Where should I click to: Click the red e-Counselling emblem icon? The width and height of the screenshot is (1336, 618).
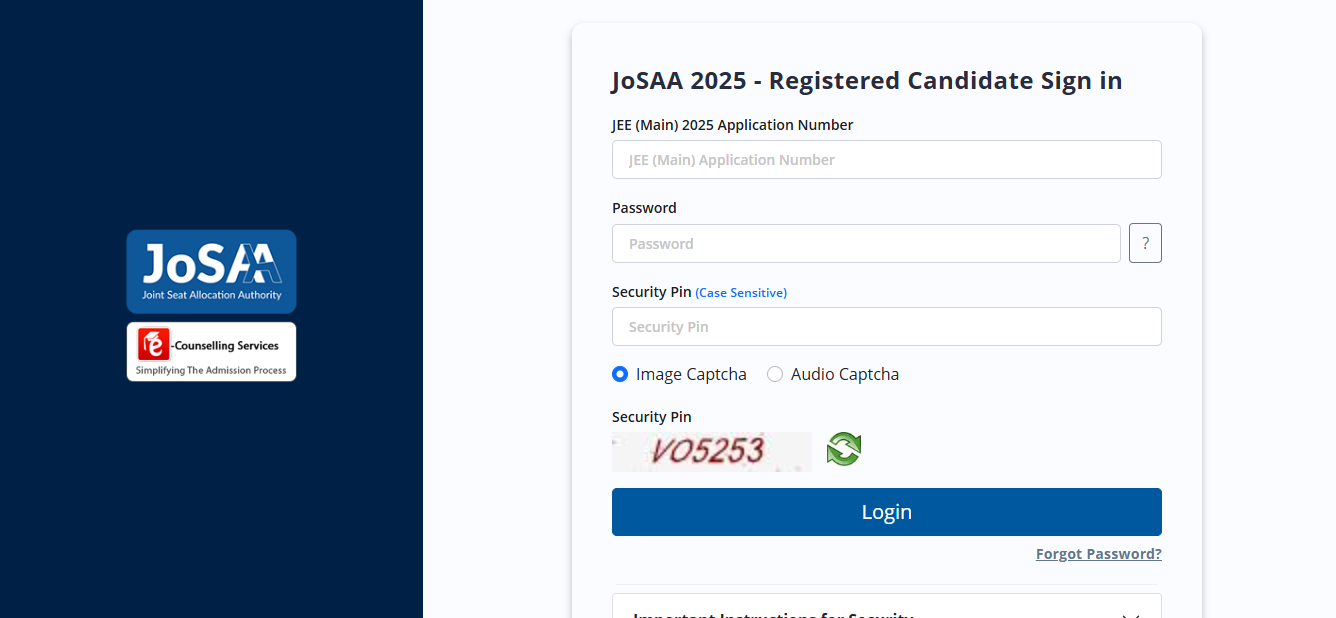pos(154,345)
